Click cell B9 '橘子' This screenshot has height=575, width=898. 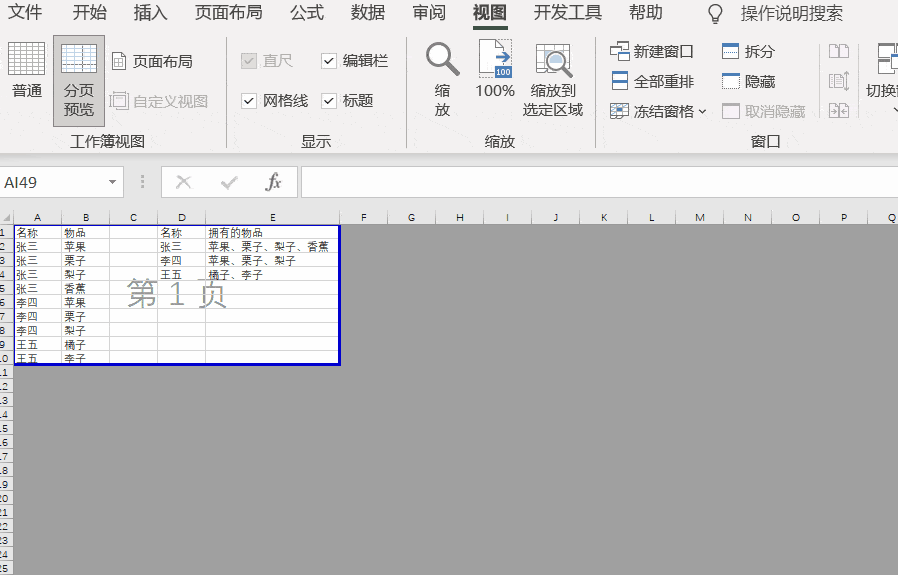click(85, 345)
